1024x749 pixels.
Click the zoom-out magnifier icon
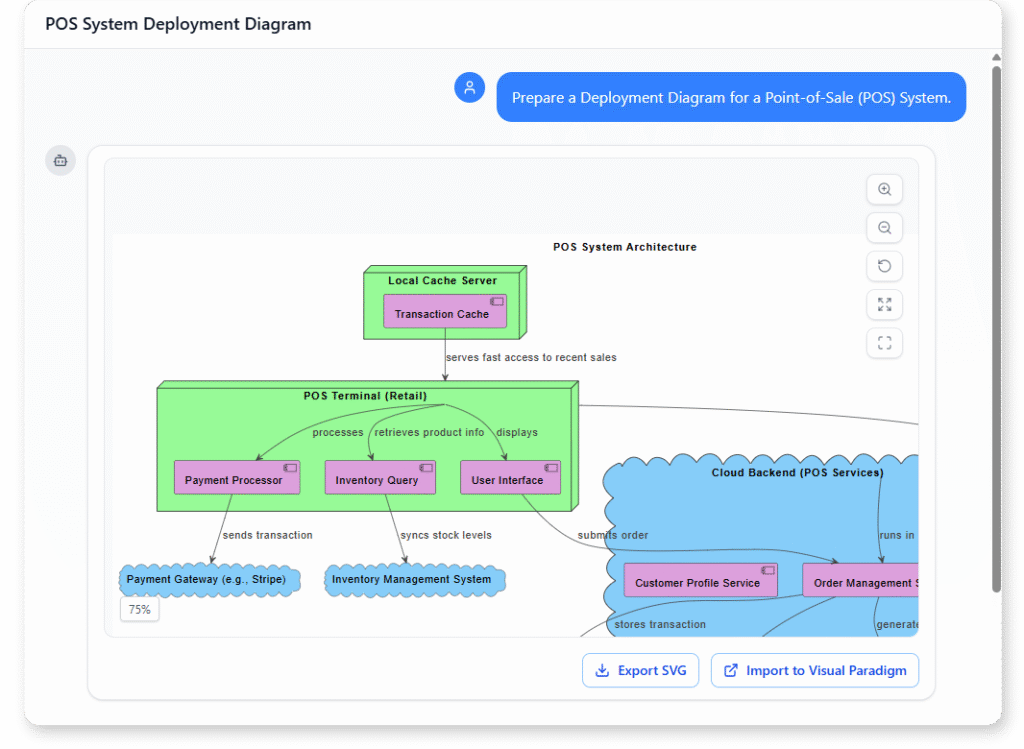[884, 227]
